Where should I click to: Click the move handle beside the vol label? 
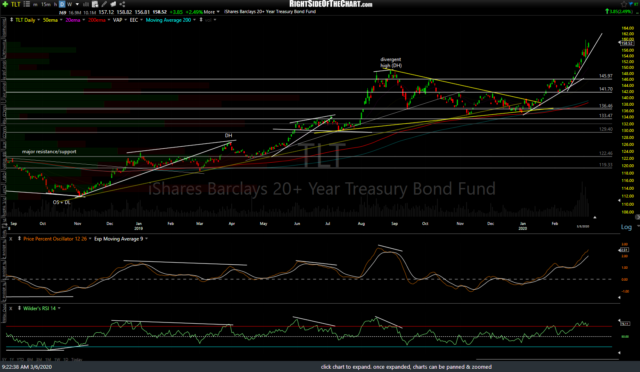point(201,20)
